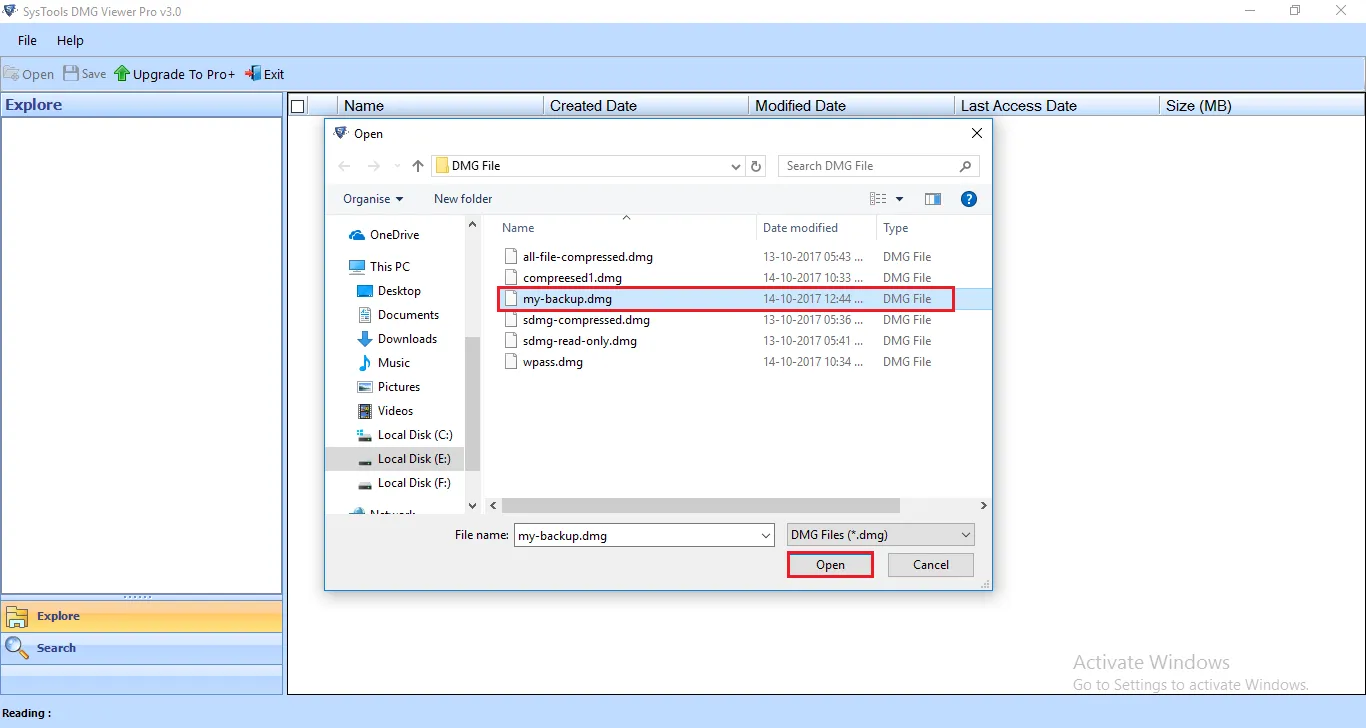Image resolution: width=1366 pixels, height=728 pixels.
Task: Sort dialog files by Type header
Action: (896, 228)
